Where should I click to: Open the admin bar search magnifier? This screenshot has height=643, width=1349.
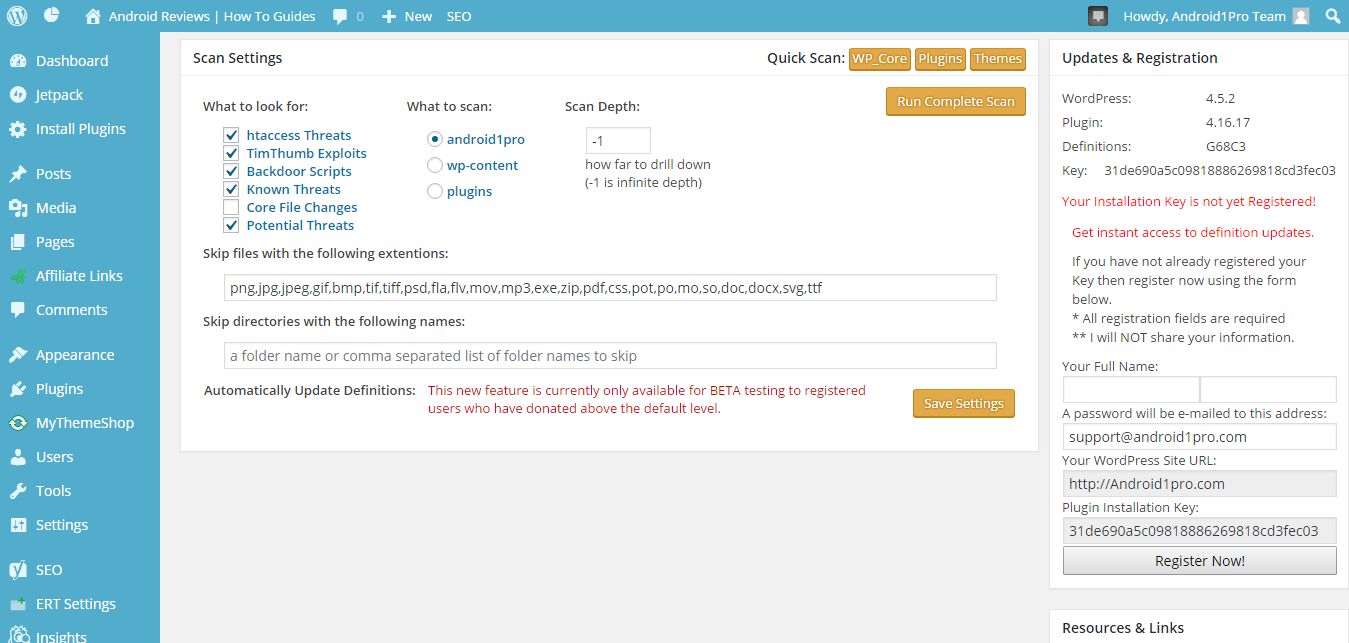[1332, 16]
